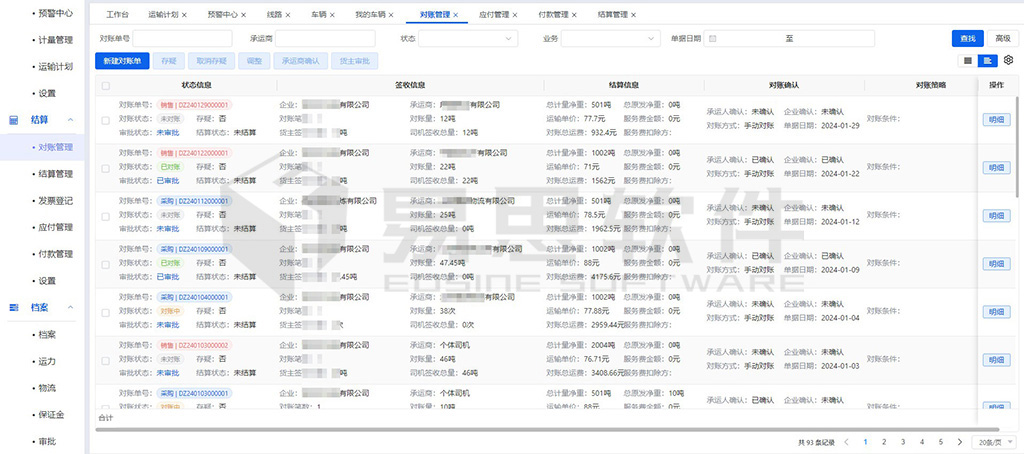Screen dimensions: 1024x454
Task: Open the 状态 filter dropdown
Action: [467, 38]
